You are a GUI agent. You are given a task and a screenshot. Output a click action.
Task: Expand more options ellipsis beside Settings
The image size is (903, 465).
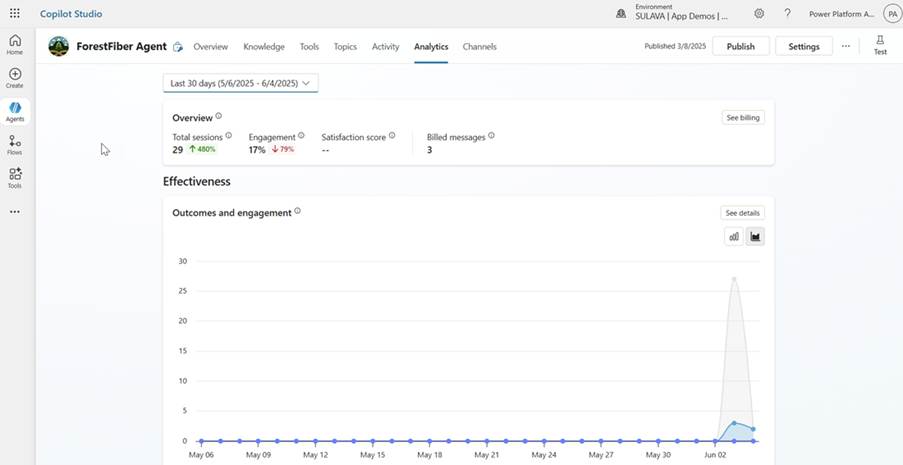tap(846, 46)
